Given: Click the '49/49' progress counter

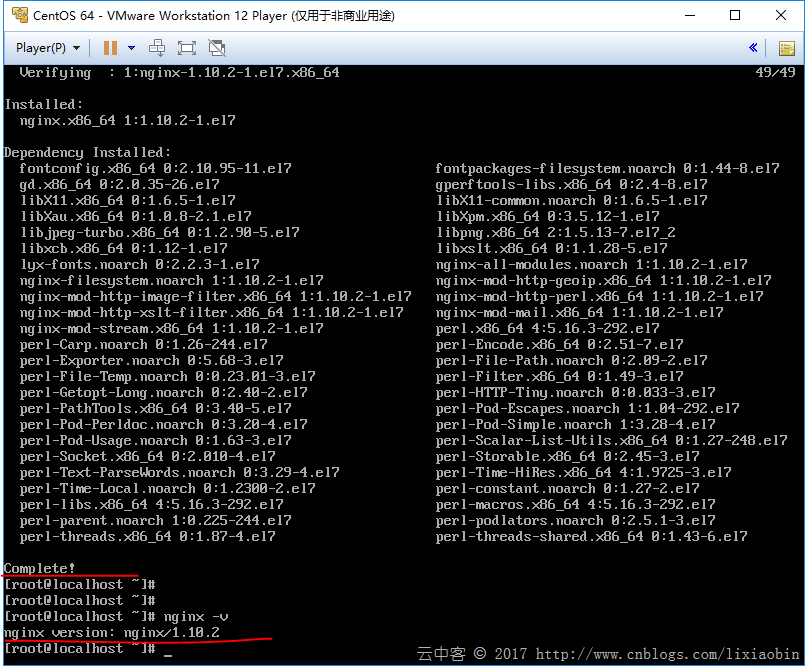Looking at the screenshot, I should pyautogui.click(x=775, y=72).
